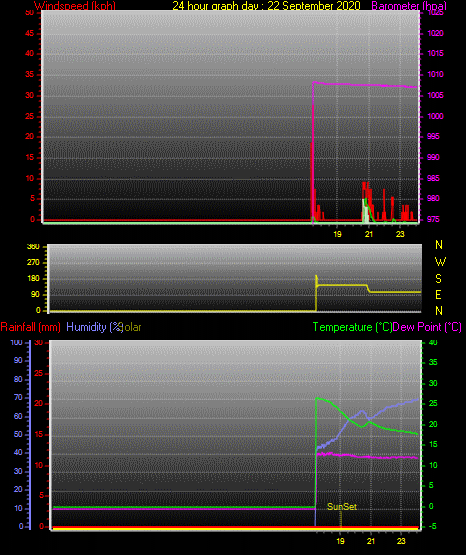The height and width of the screenshot is (555, 466).
Task: Click the Windspeed (kph) axis title
Action: click(75, 6)
